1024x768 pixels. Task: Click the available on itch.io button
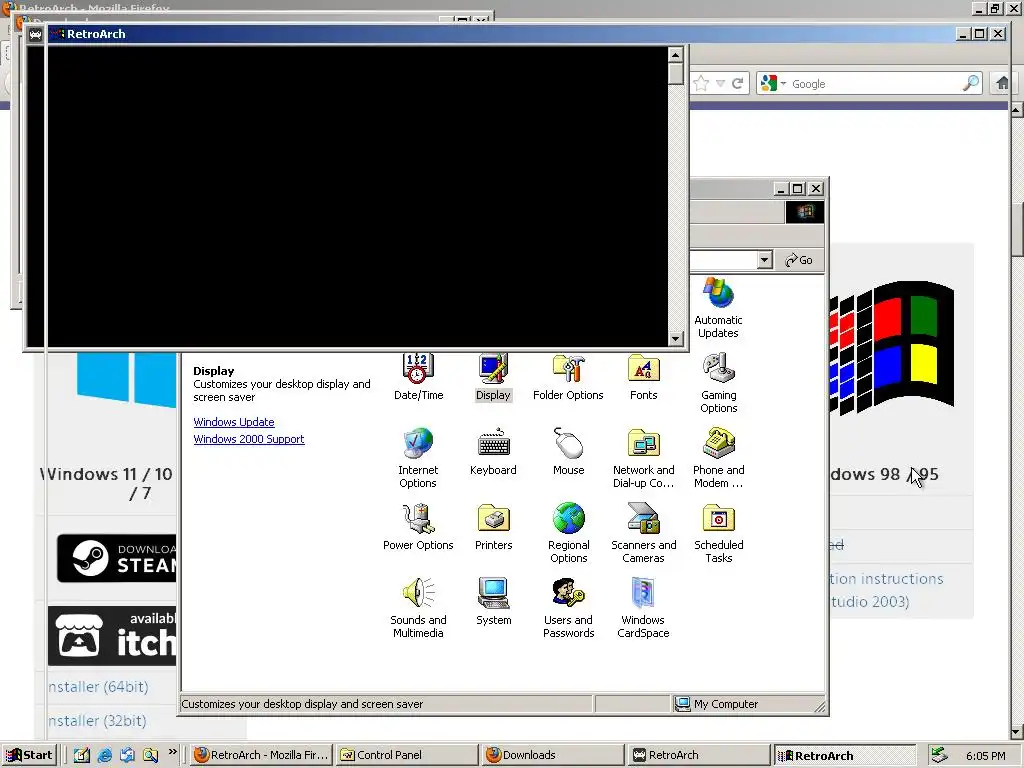tap(112, 636)
